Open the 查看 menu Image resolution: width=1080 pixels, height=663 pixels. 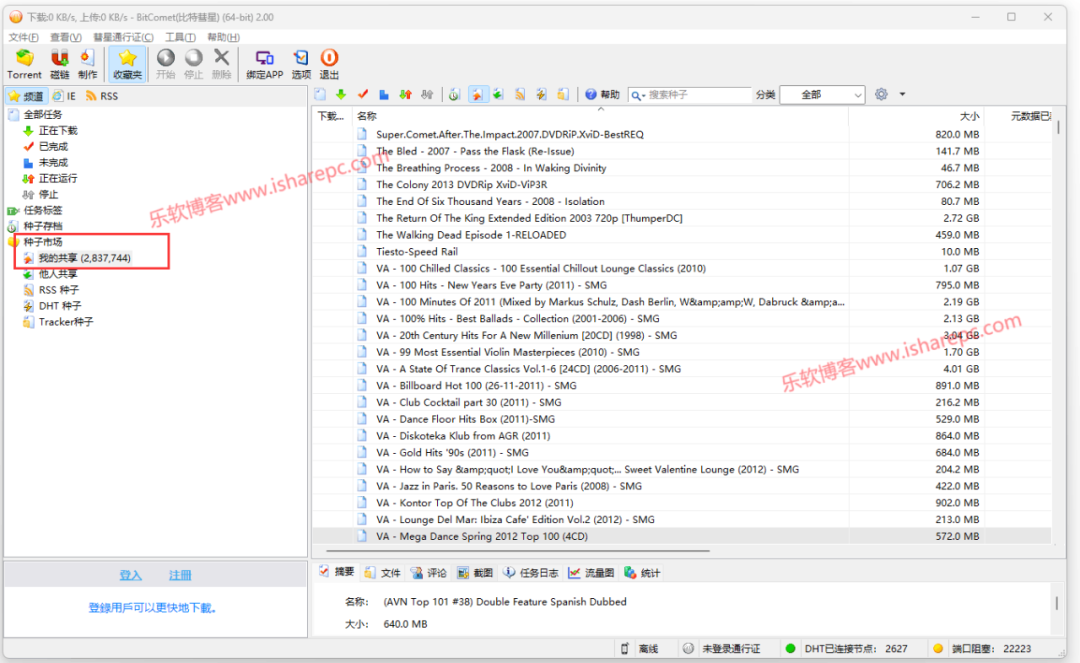(66, 37)
